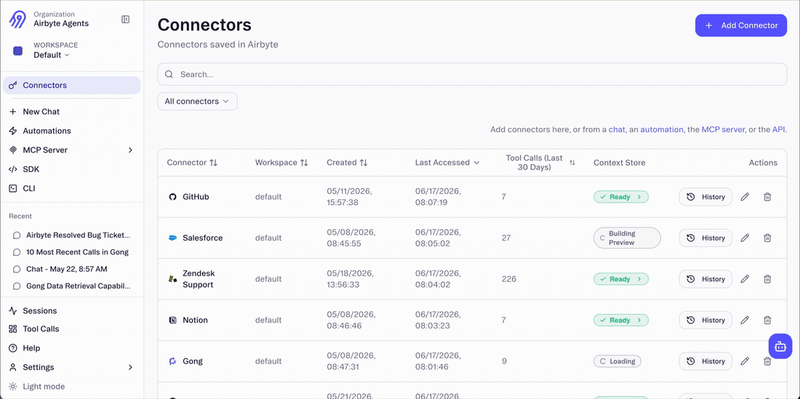
Task: Click the Add Connector button
Action: (741, 26)
